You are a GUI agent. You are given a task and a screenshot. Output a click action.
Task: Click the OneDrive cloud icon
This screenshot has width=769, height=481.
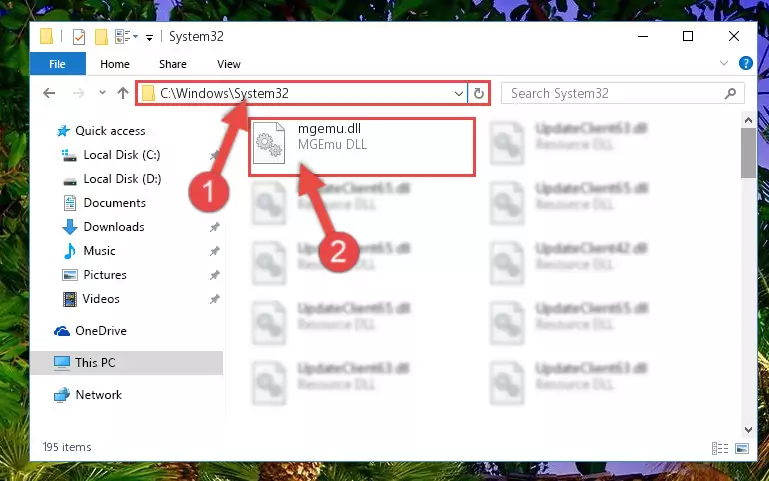(62, 331)
